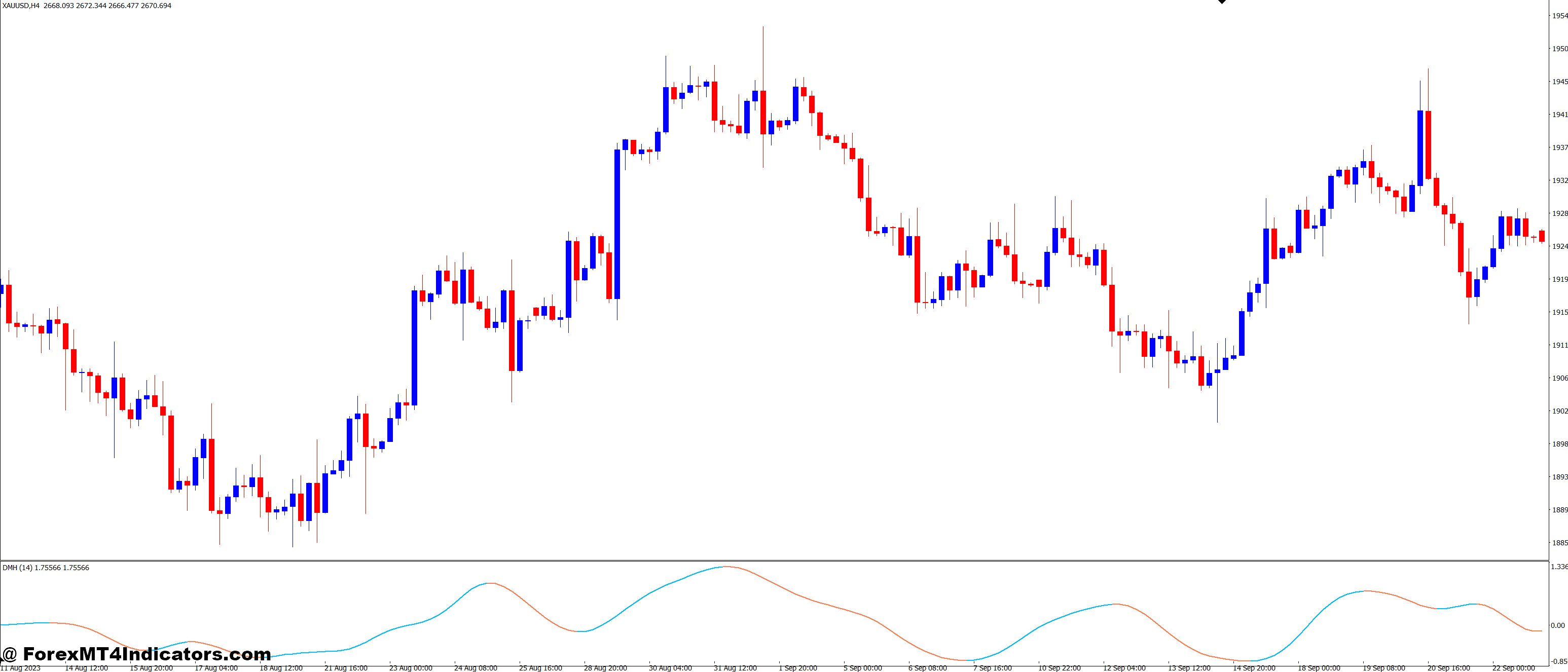Click the chart shift triangle marker at top
The width and height of the screenshot is (1568, 672).
pos(1222,2)
